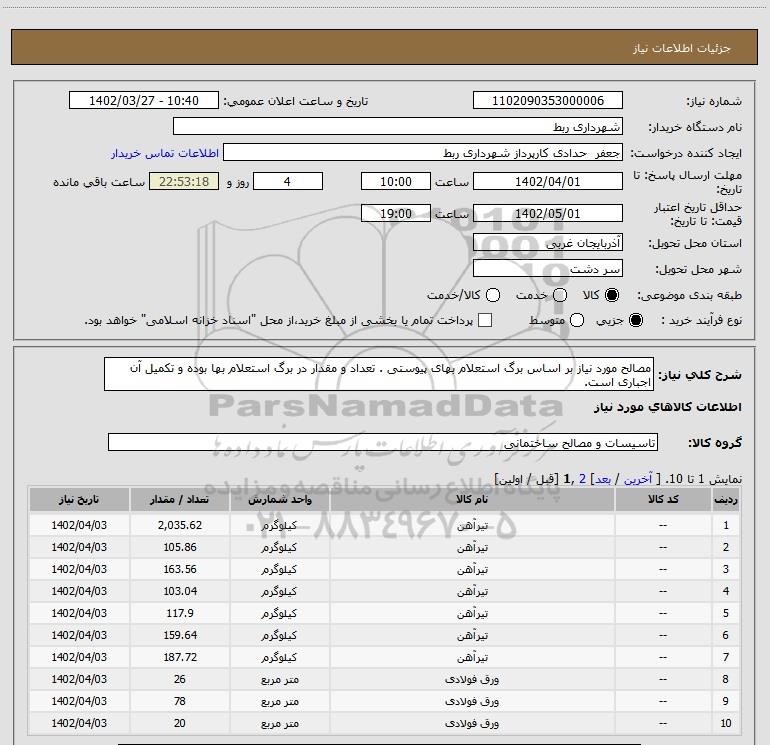Click the تاریخ نیاز column header
The width and height of the screenshot is (770, 745).
[x=79, y=499]
